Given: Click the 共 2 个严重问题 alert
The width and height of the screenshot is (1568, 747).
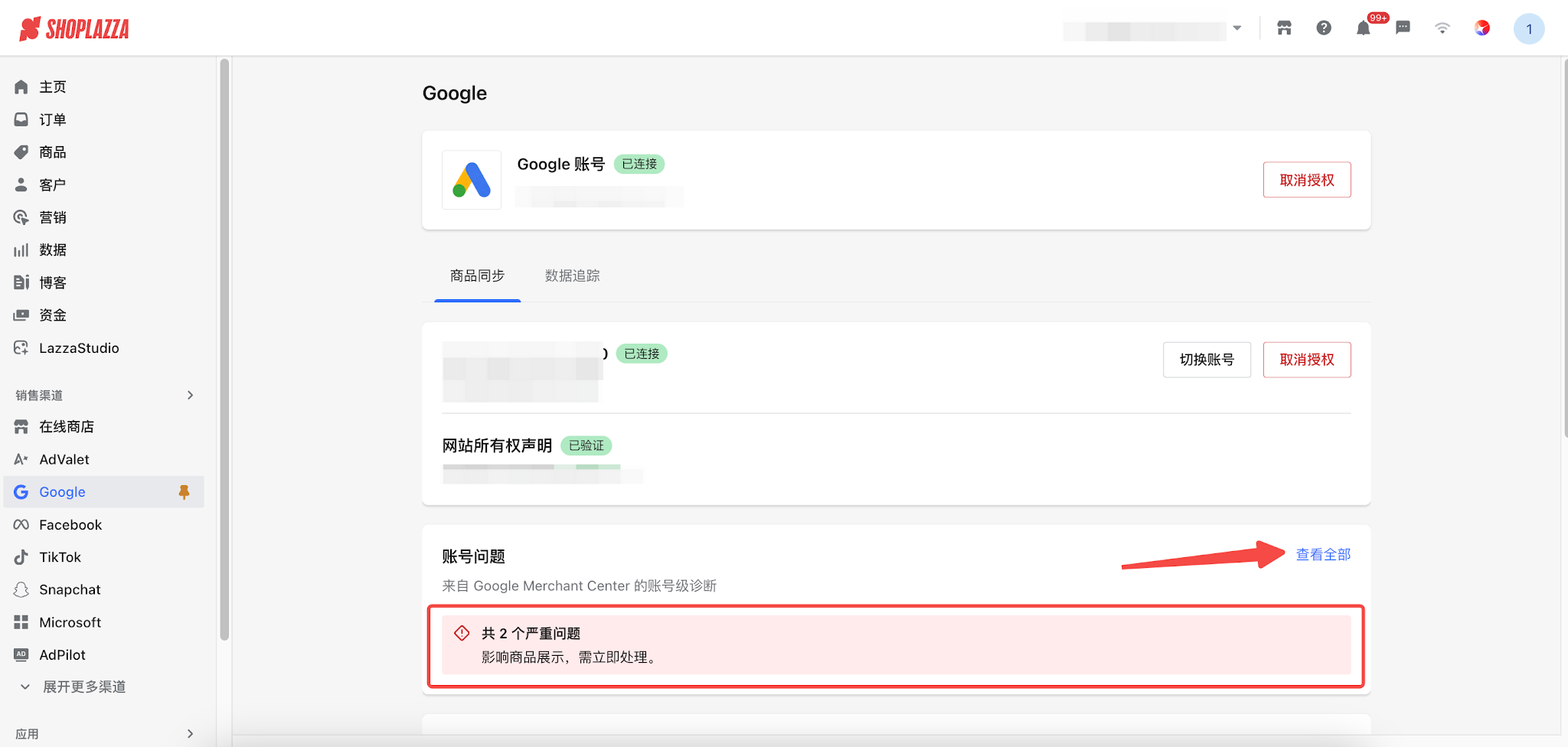Looking at the screenshot, I should point(897,645).
